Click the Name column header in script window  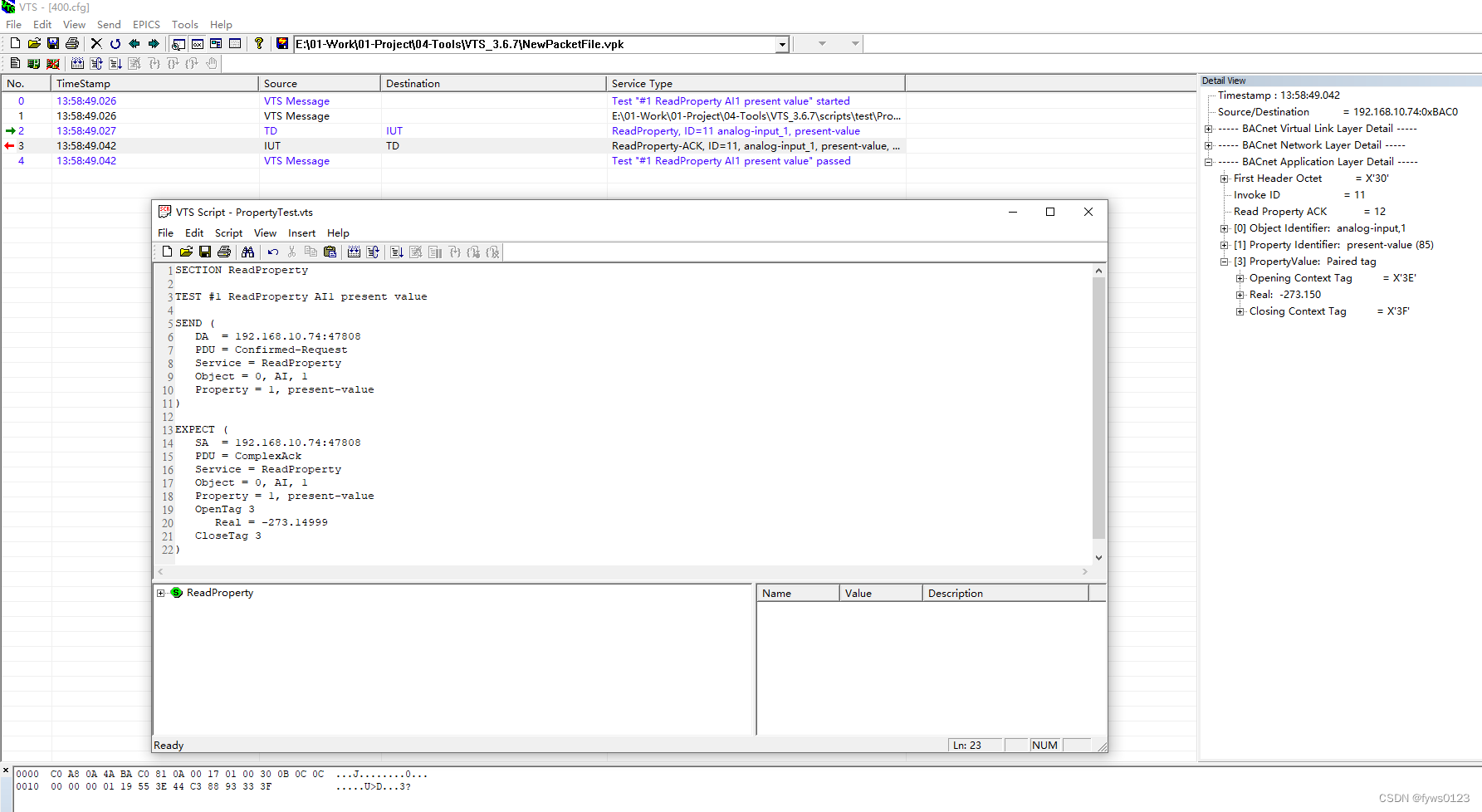tap(798, 593)
